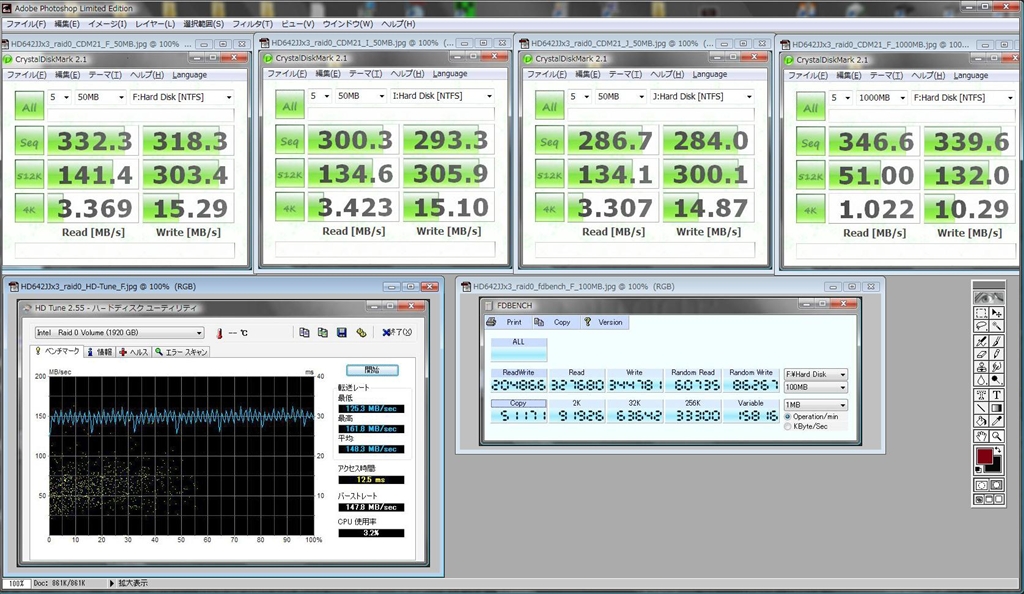Choose the Paint Bucket tool
This screenshot has width=1024, height=594.
[981, 422]
